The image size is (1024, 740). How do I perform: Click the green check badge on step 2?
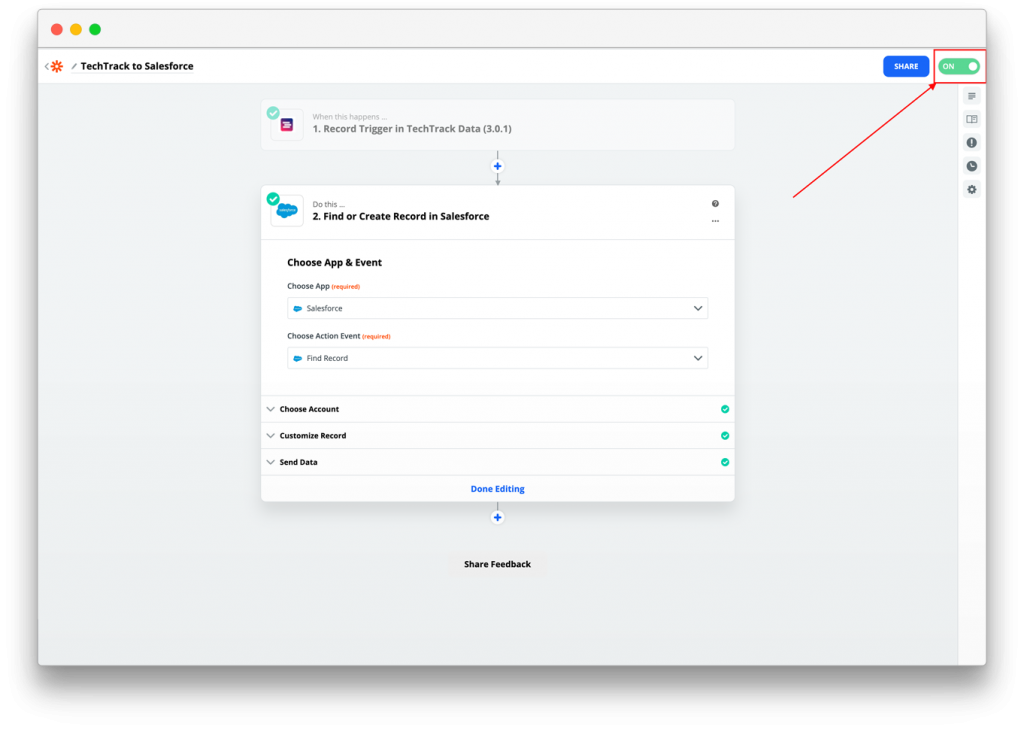point(273,199)
